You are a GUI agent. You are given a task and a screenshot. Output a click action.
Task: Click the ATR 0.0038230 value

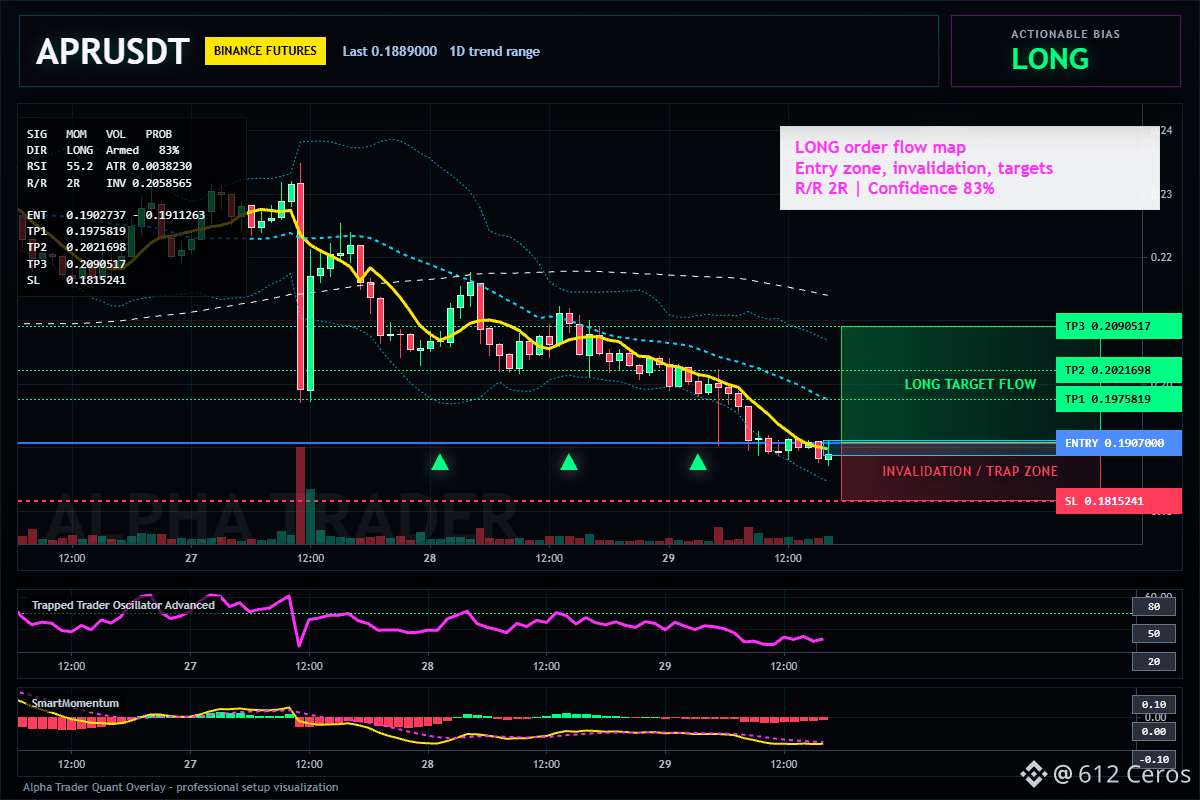pos(149,166)
